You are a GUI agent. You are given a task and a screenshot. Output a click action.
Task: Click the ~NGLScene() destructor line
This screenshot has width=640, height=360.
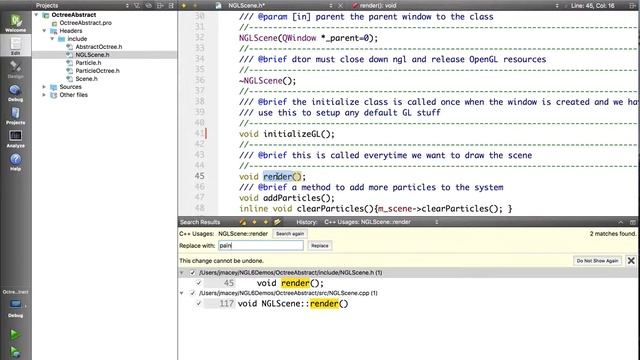(268, 81)
